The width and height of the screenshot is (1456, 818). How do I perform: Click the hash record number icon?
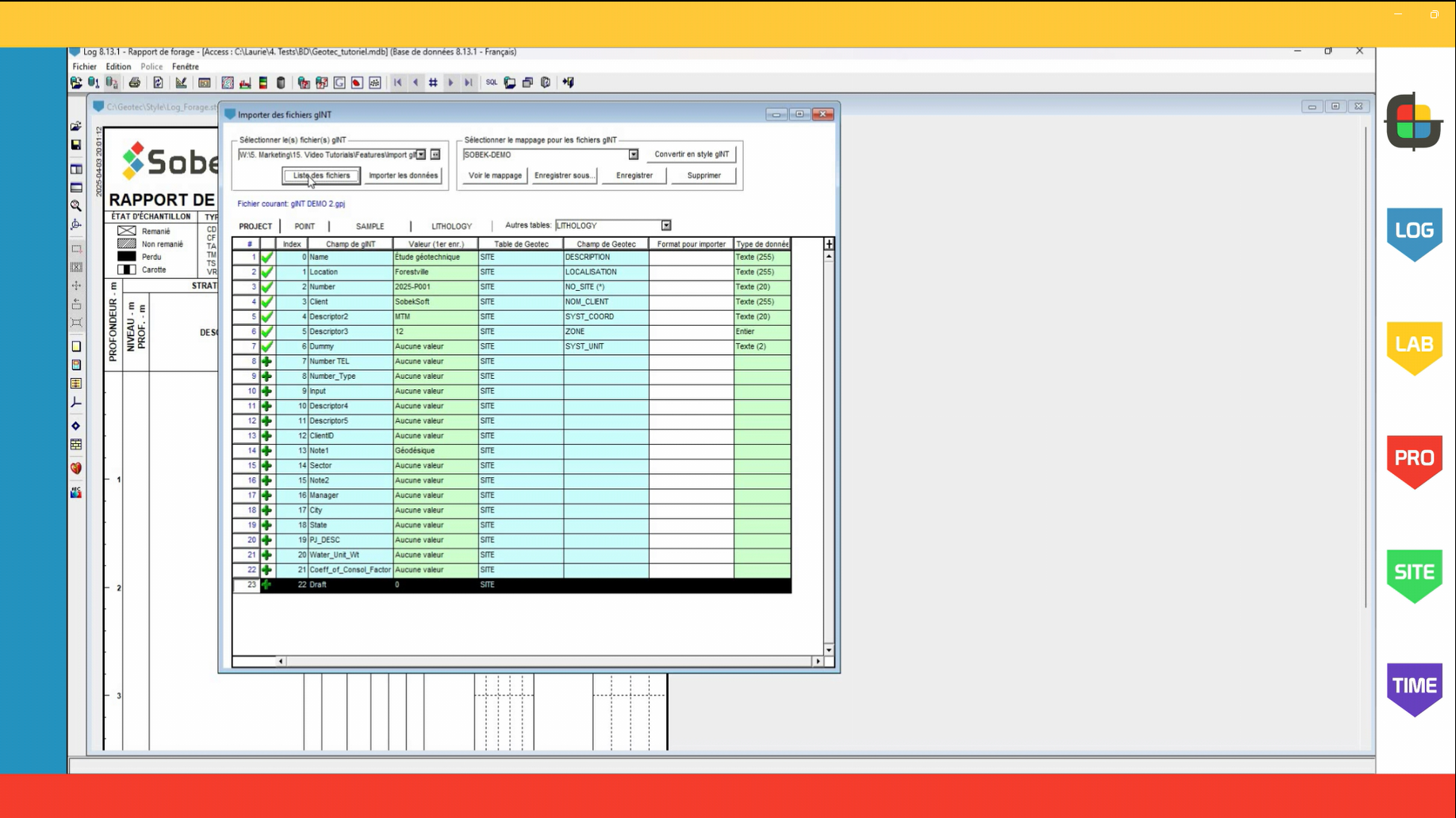click(x=433, y=82)
